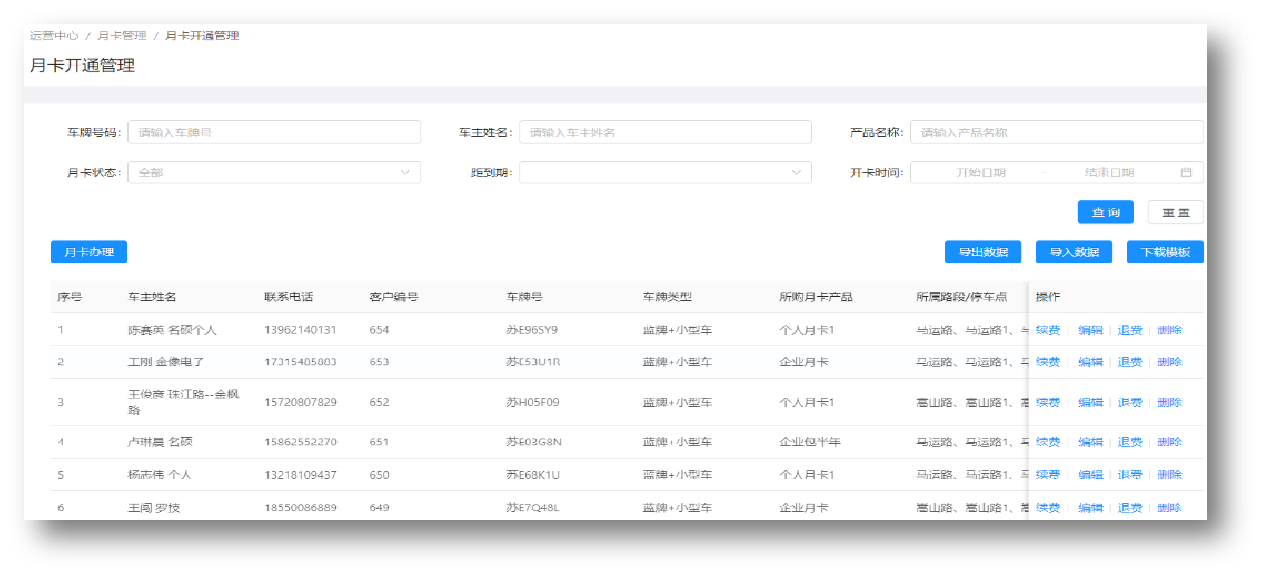Click the 重置 reset button
The image size is (1264, 578).
[x=1175, y=211]
